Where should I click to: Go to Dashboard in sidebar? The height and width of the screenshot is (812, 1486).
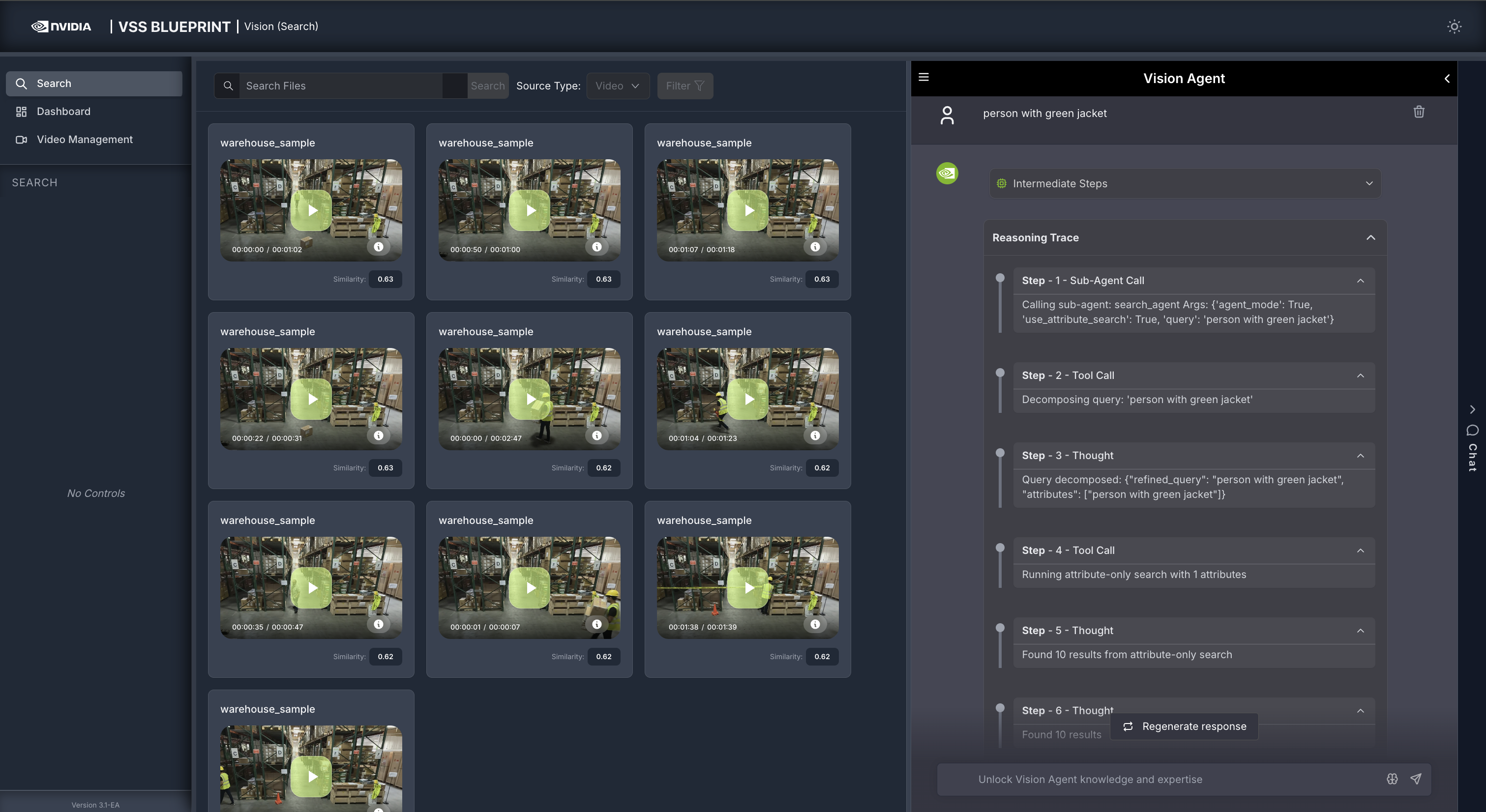coord(63,111)
